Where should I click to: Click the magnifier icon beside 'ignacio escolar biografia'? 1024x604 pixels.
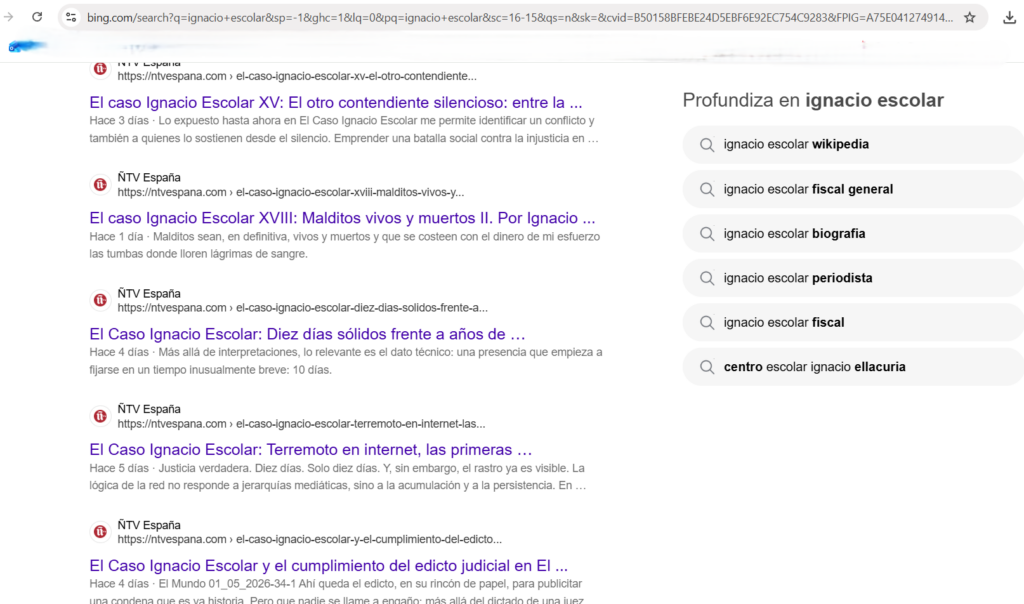click(x=707, y=234)
